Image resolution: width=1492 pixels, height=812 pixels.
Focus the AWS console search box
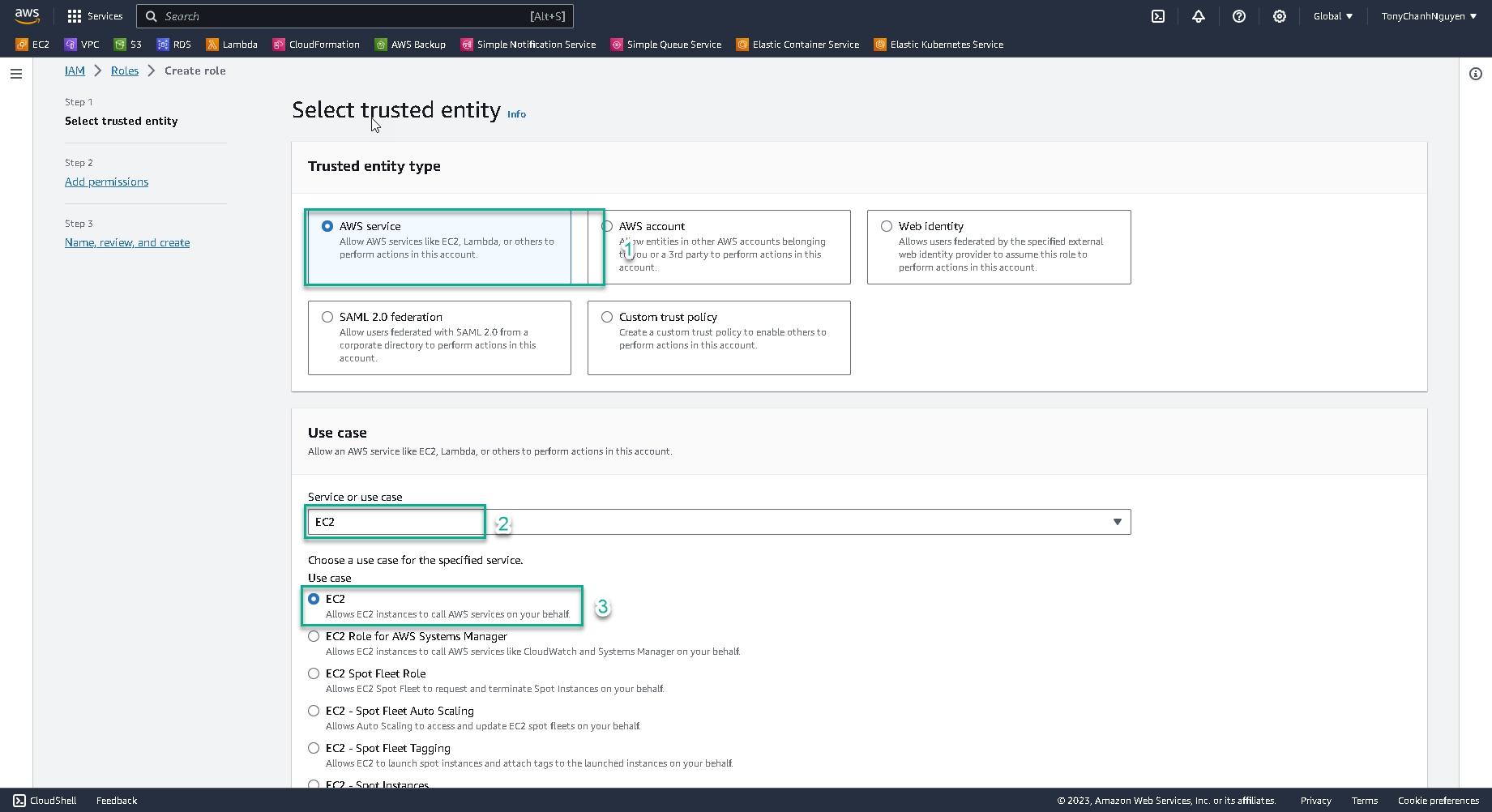[355, 16]
